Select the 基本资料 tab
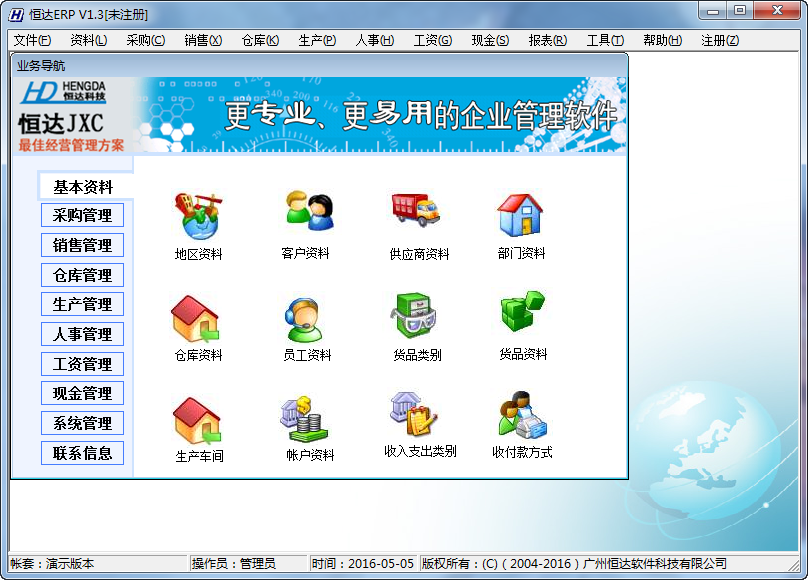 [83, 187]
